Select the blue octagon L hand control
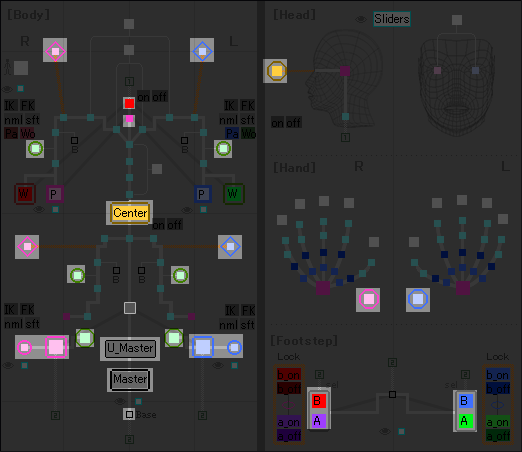 pyautogui.click(x=418, y=300)
